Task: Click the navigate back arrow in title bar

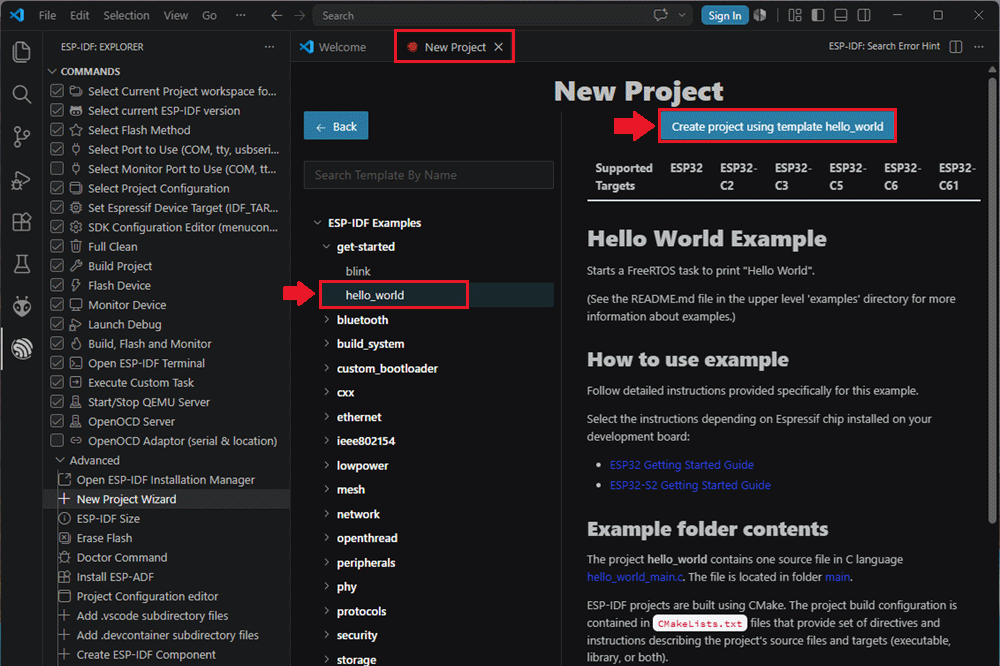Action: (x=276, y=15)
